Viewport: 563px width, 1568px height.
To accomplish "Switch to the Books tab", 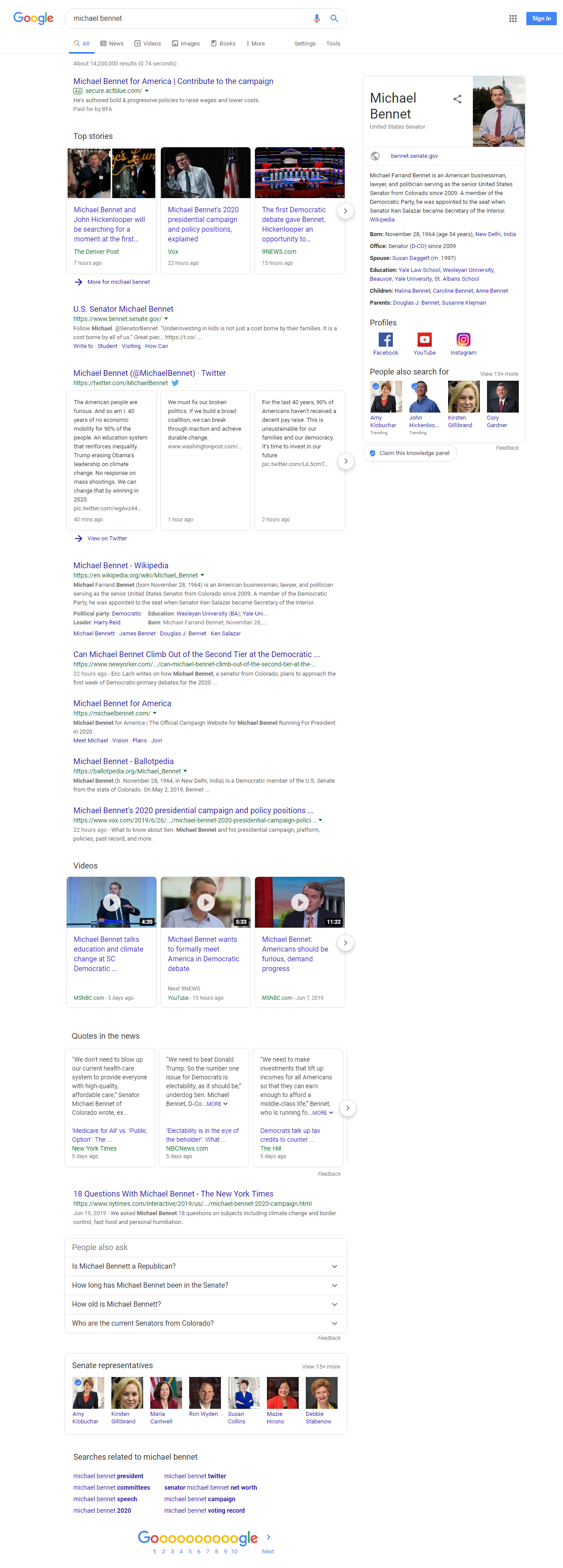I will click(x=223, y=43).
